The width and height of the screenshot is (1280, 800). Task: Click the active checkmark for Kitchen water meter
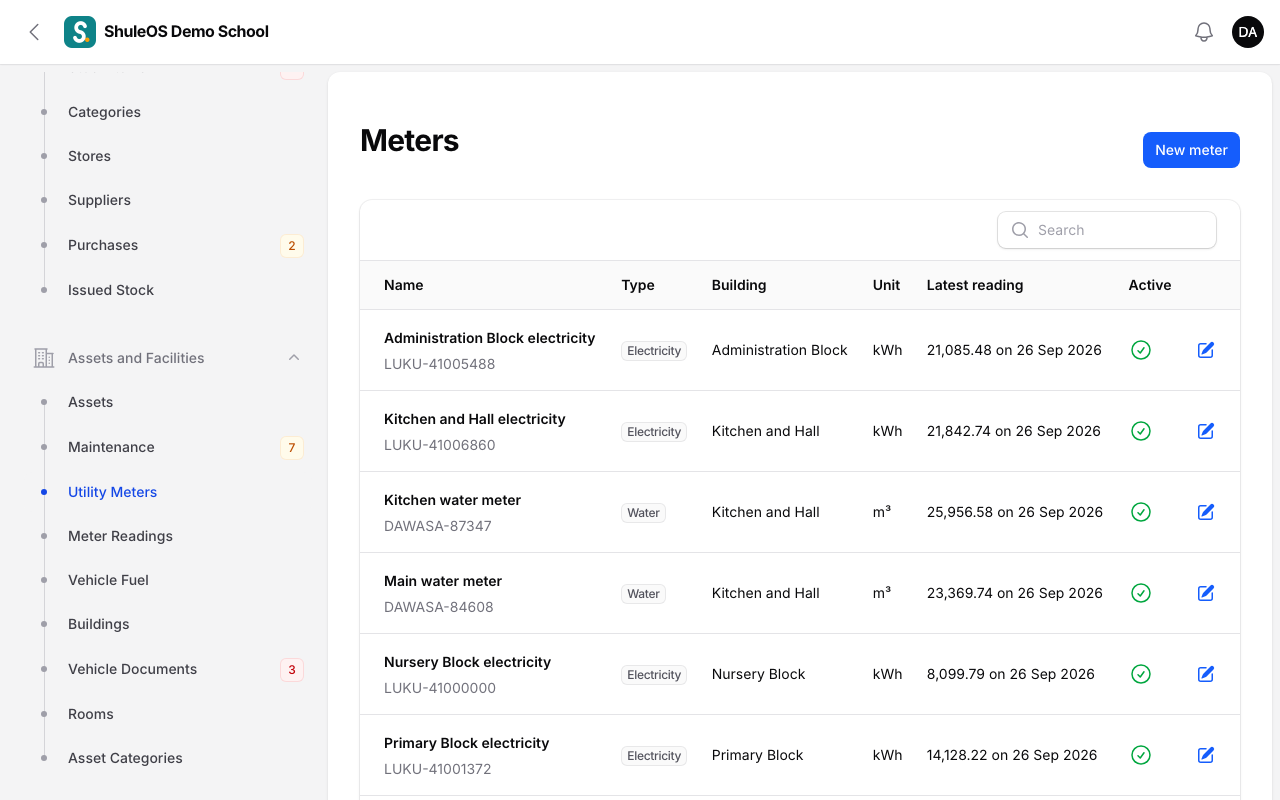tap(1141, 512)
